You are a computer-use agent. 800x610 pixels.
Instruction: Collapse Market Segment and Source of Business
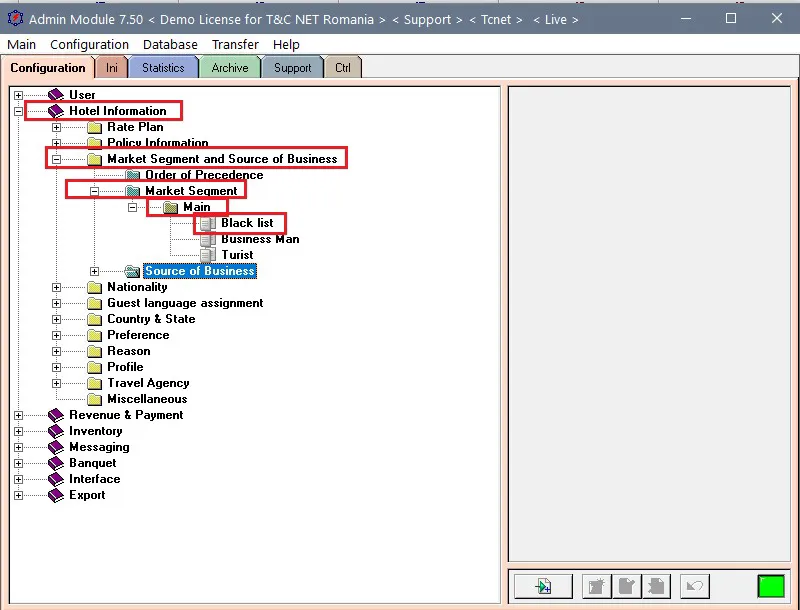click(57, 159)
